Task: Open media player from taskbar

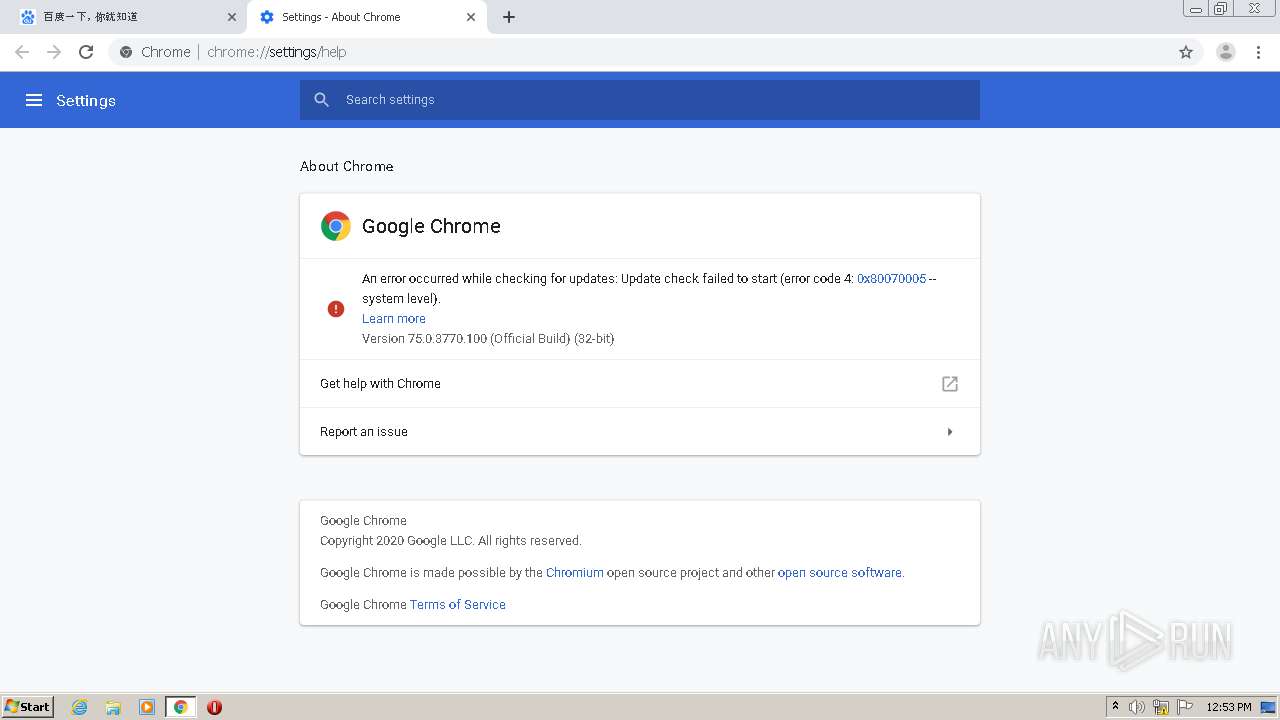Action: point(147,707)
